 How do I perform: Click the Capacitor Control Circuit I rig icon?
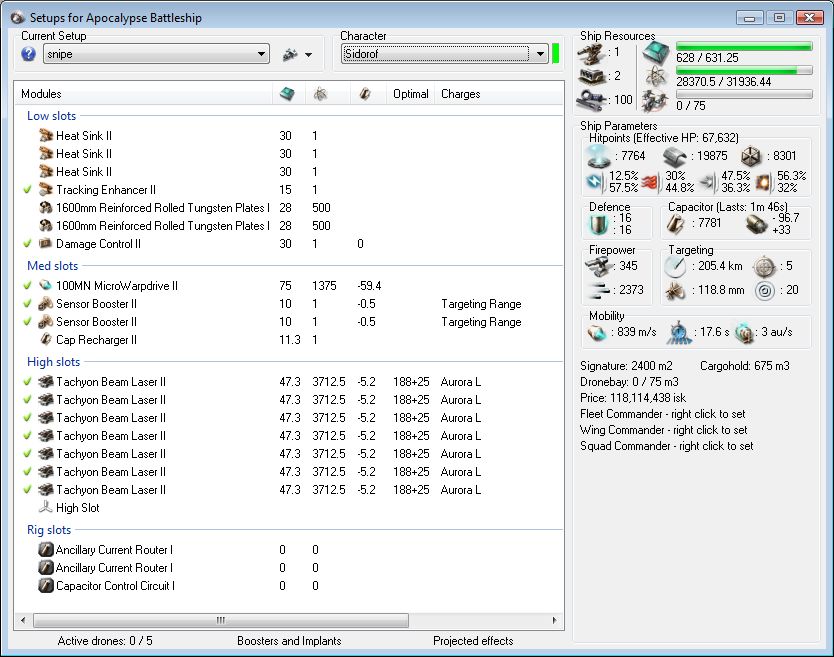46,586
